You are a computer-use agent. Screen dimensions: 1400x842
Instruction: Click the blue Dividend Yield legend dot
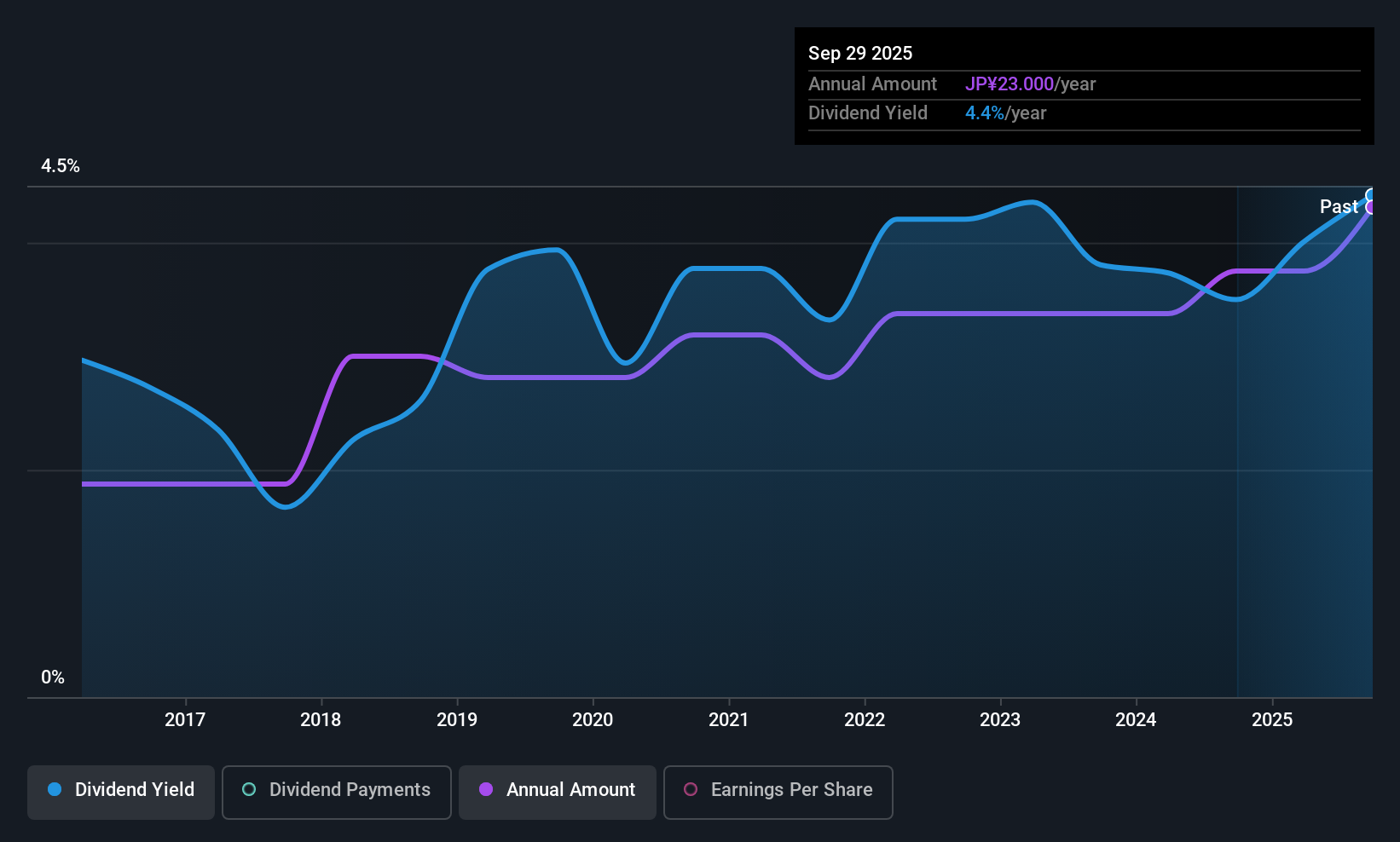[x=55, y=790]
